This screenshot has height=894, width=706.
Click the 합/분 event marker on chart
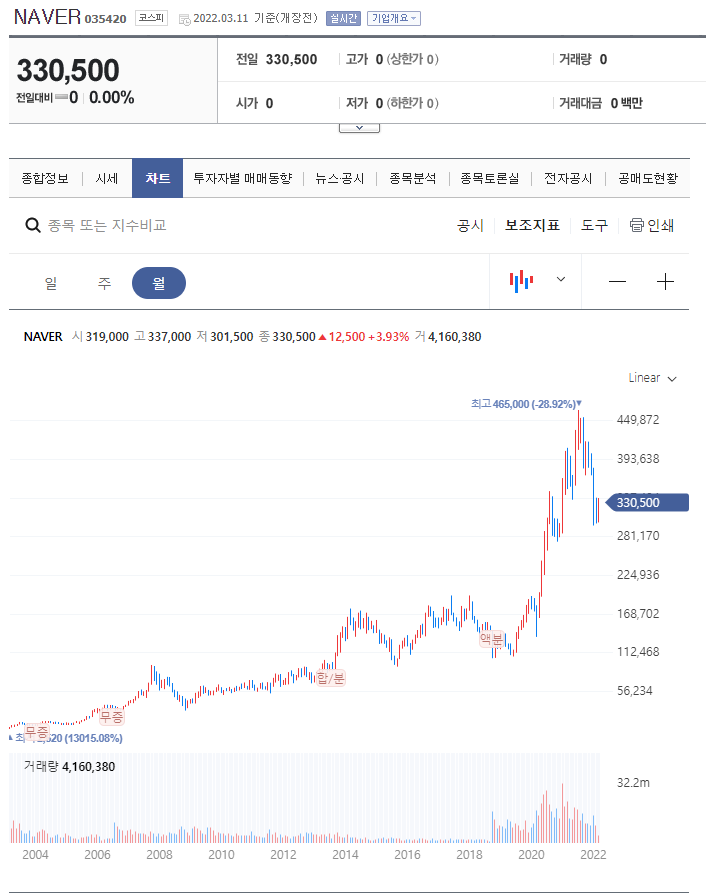[331, 678]
